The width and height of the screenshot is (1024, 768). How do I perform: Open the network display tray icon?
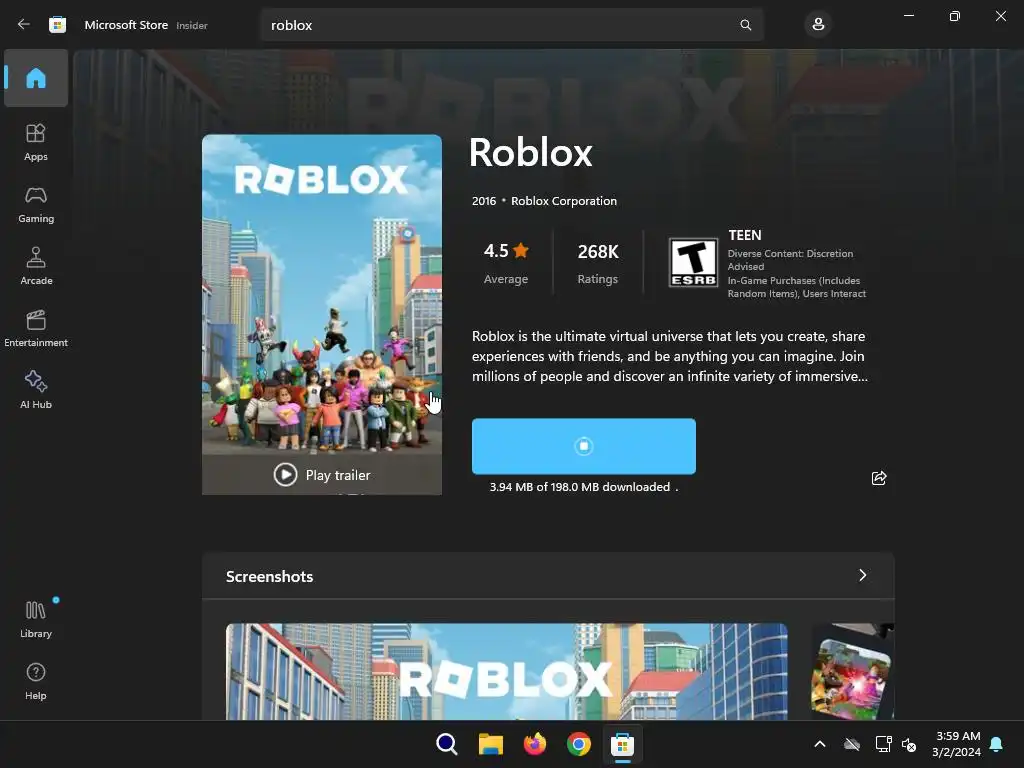coord(883,744)
